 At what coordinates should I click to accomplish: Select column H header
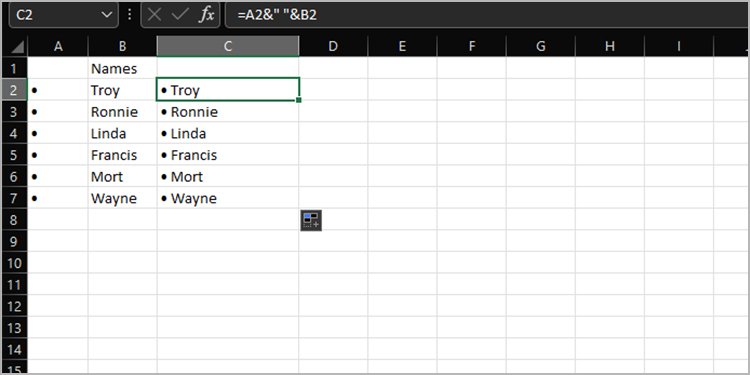coord(610,46)
